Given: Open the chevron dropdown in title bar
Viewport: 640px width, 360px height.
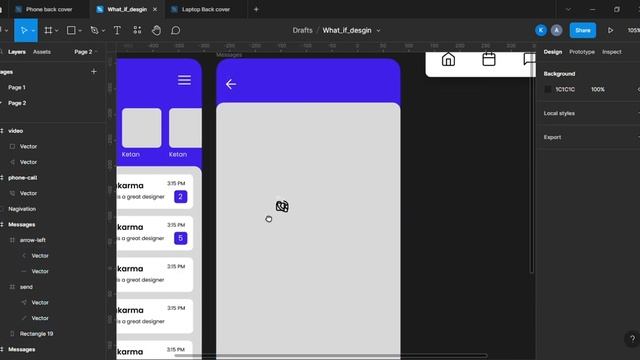Looking at the screenshot, I should point(568,9).
